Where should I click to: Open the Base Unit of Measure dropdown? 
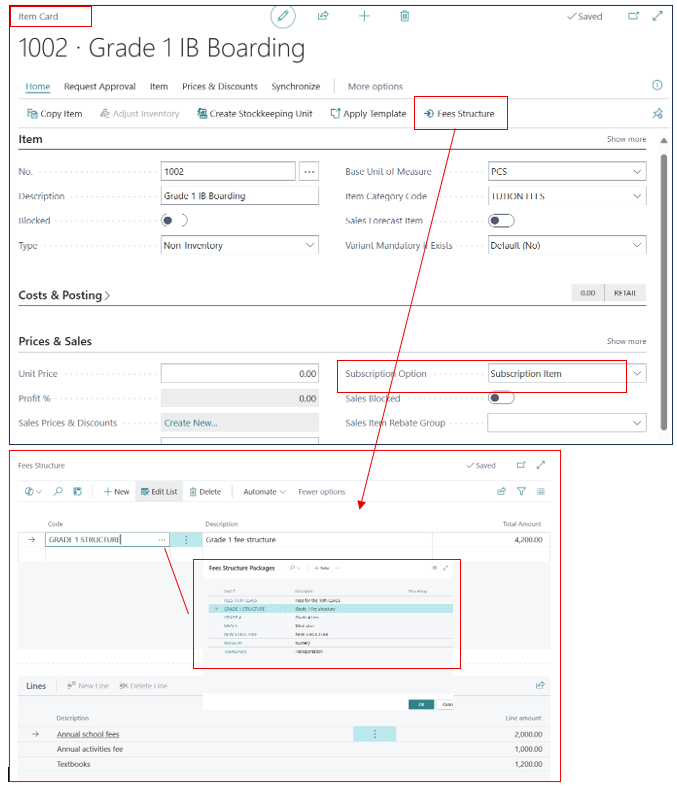pos(567,171)
